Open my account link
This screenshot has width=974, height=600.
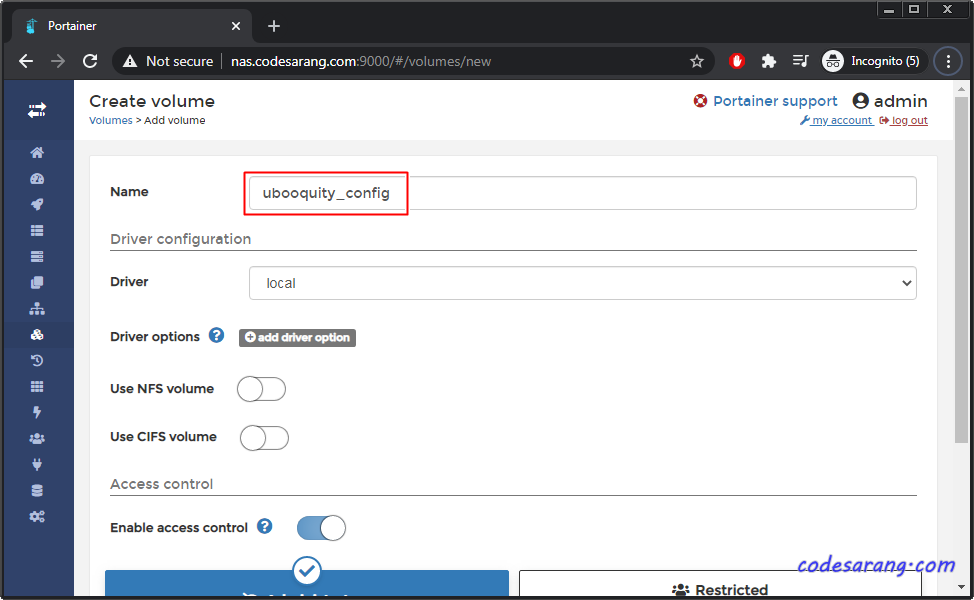836,120
